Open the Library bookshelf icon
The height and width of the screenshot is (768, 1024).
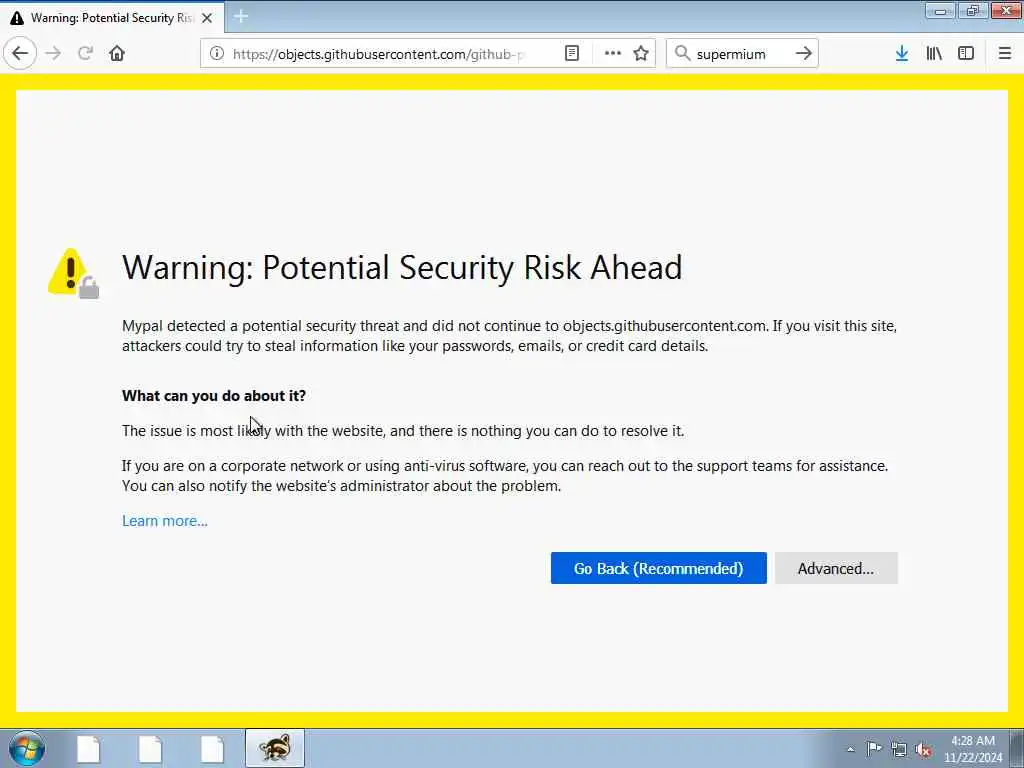coord(934,54)
